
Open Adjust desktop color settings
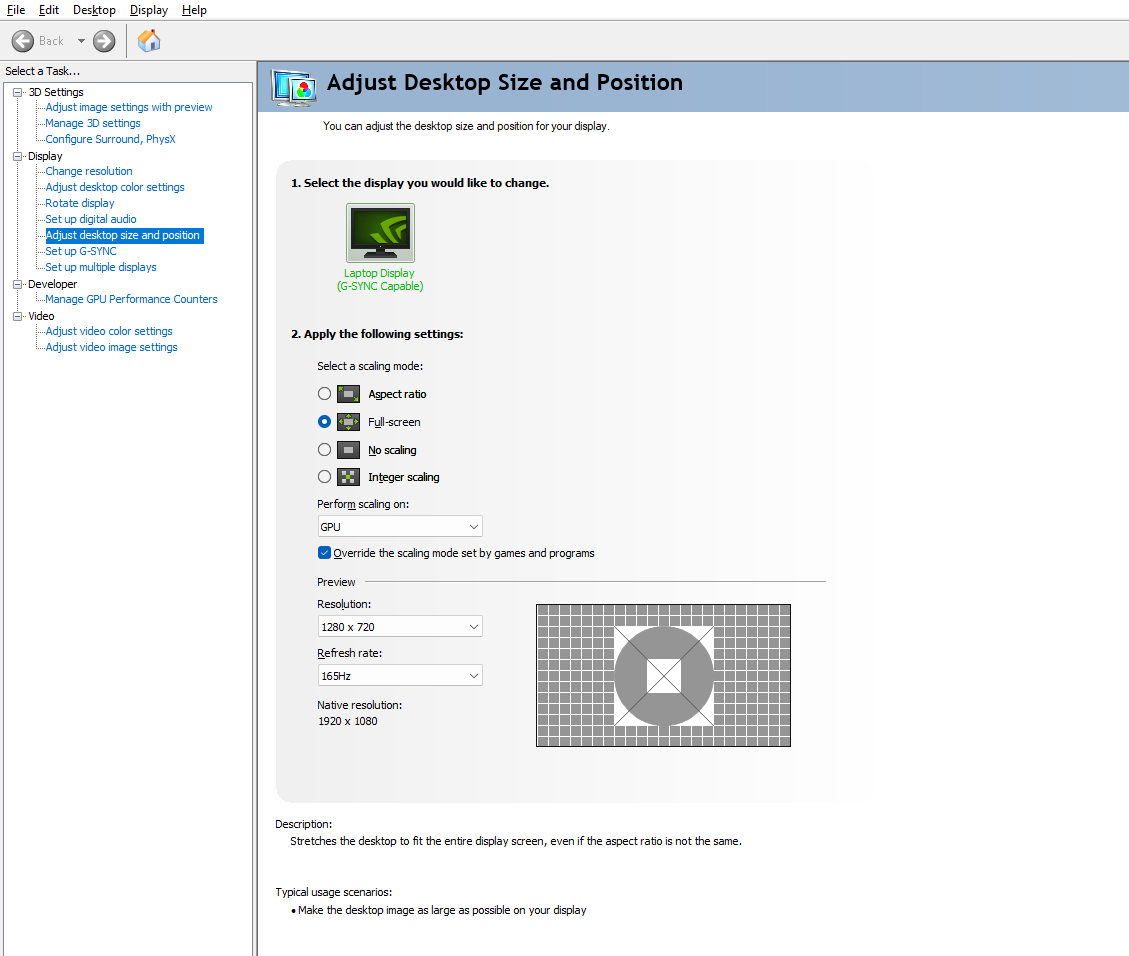pos(114,187)
